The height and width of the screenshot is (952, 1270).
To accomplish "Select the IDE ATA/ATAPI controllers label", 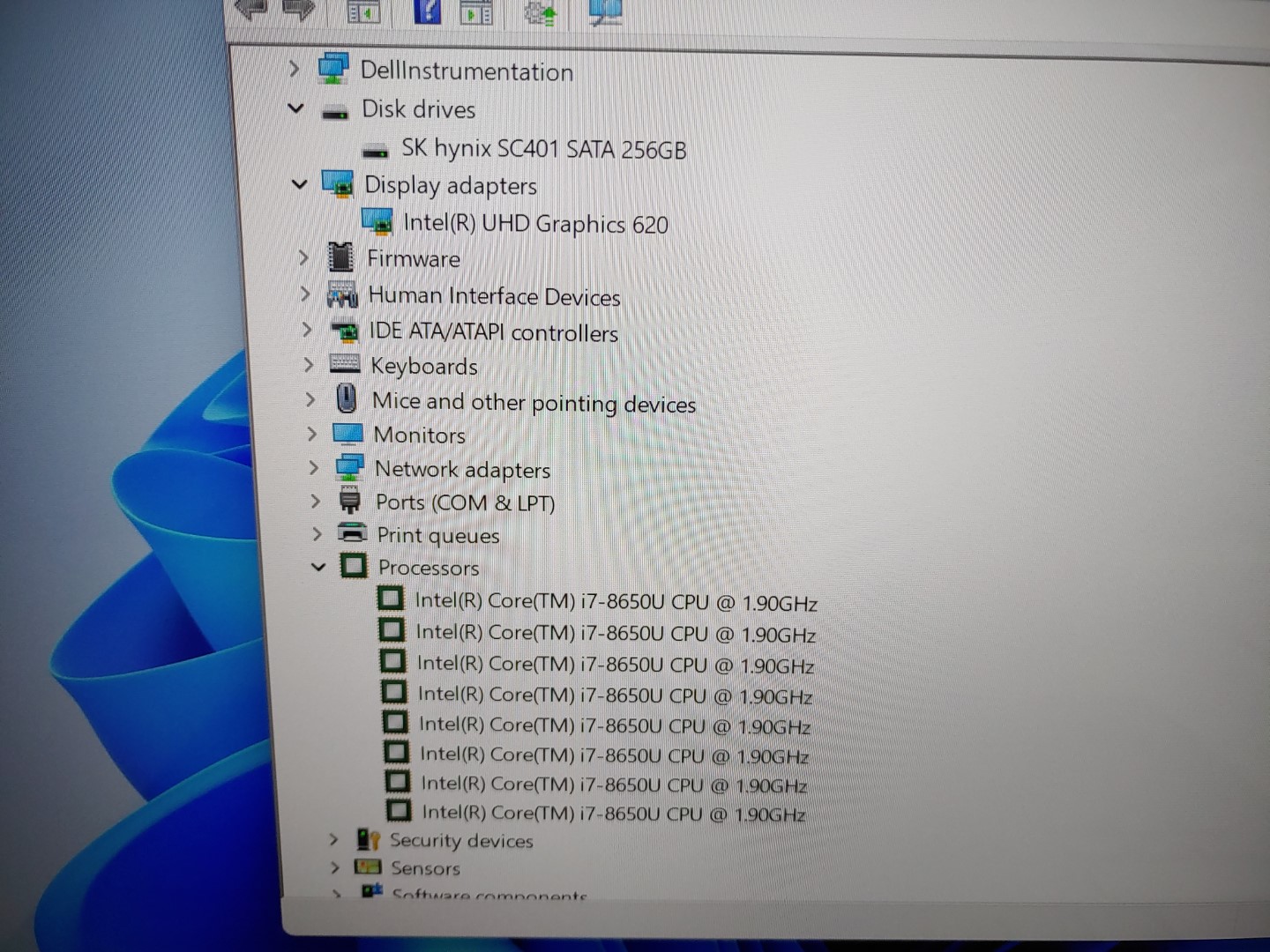I will [493, 331].
